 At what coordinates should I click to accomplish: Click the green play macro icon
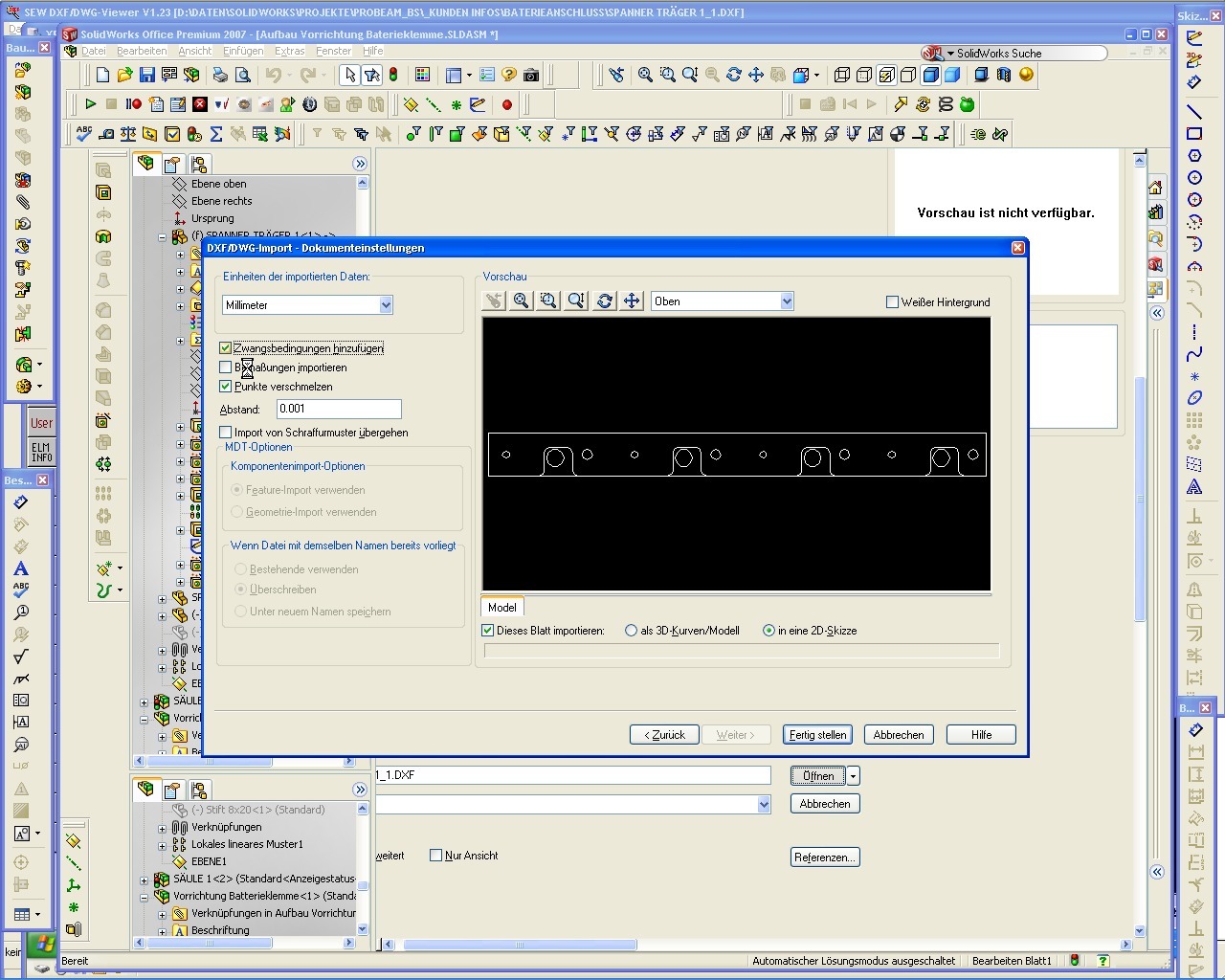click(91, 104)
